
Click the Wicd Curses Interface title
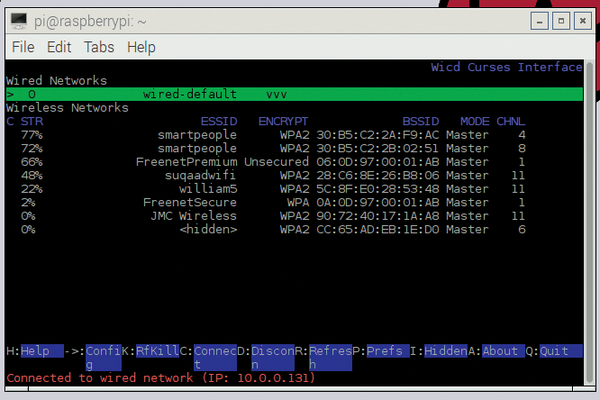[507, 67]
